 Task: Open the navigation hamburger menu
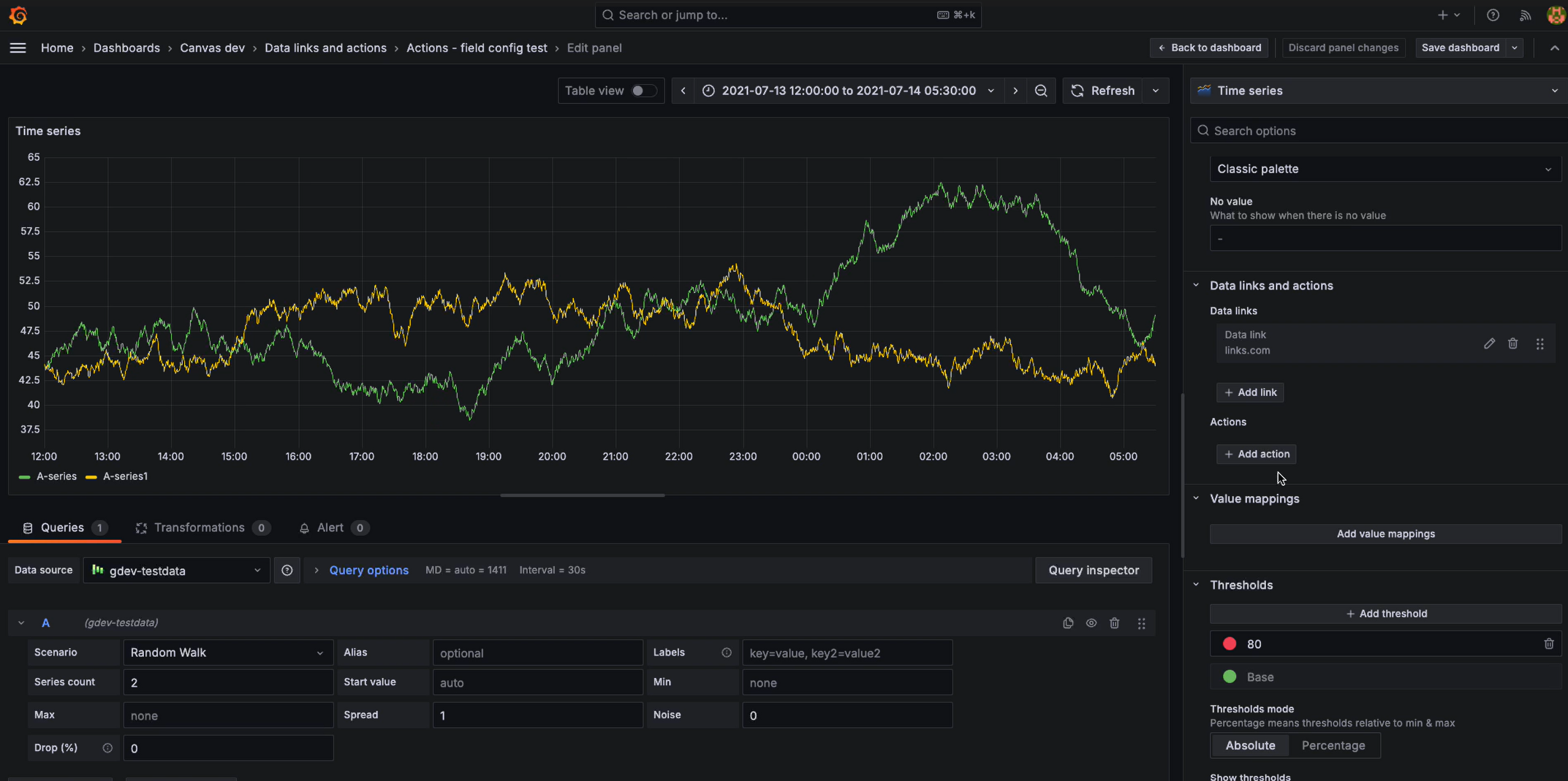pos(18,47)
